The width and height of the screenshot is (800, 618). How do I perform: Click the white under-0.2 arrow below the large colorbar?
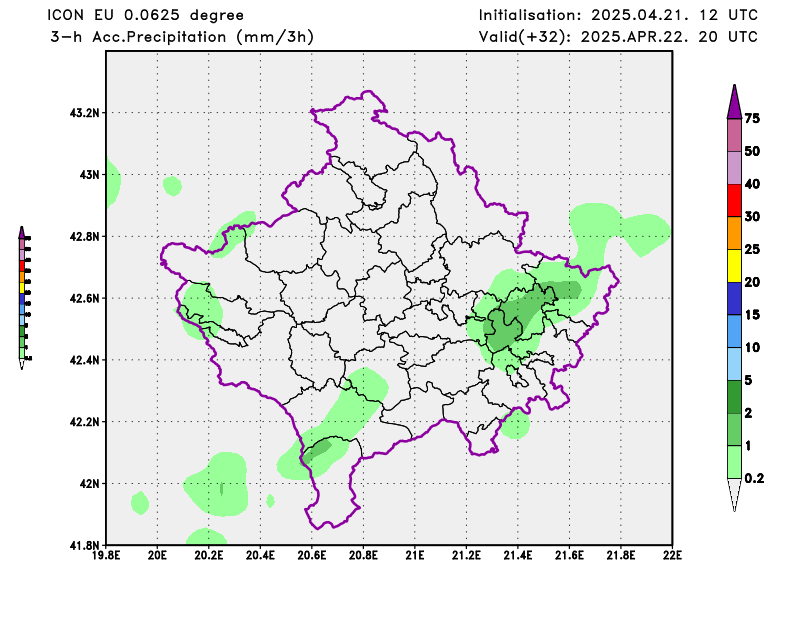(734, 495)
